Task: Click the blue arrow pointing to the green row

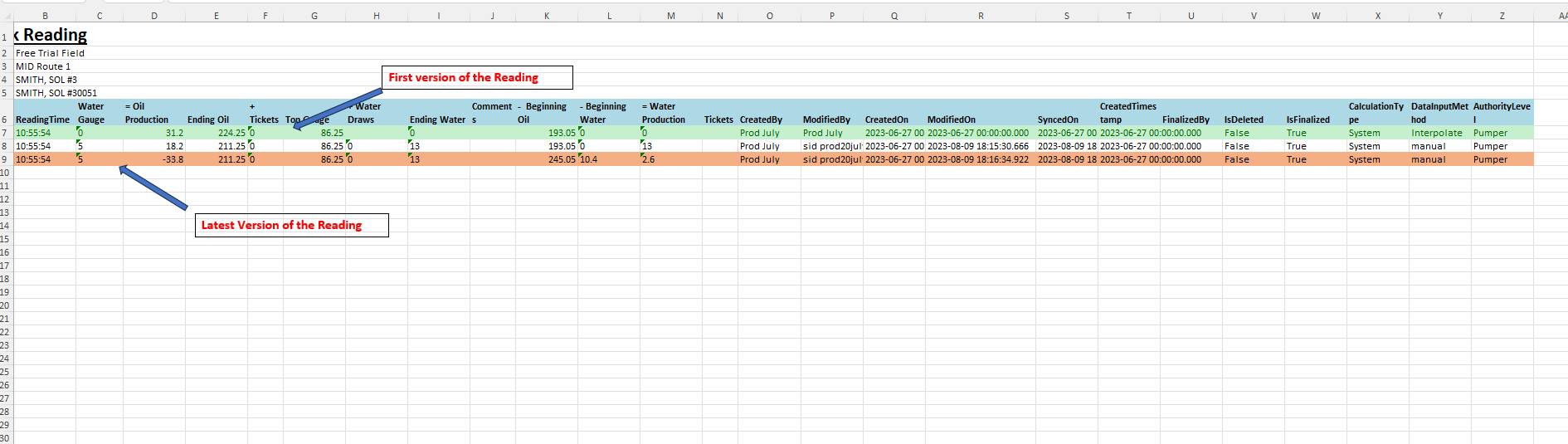Action: click(338, 109)
